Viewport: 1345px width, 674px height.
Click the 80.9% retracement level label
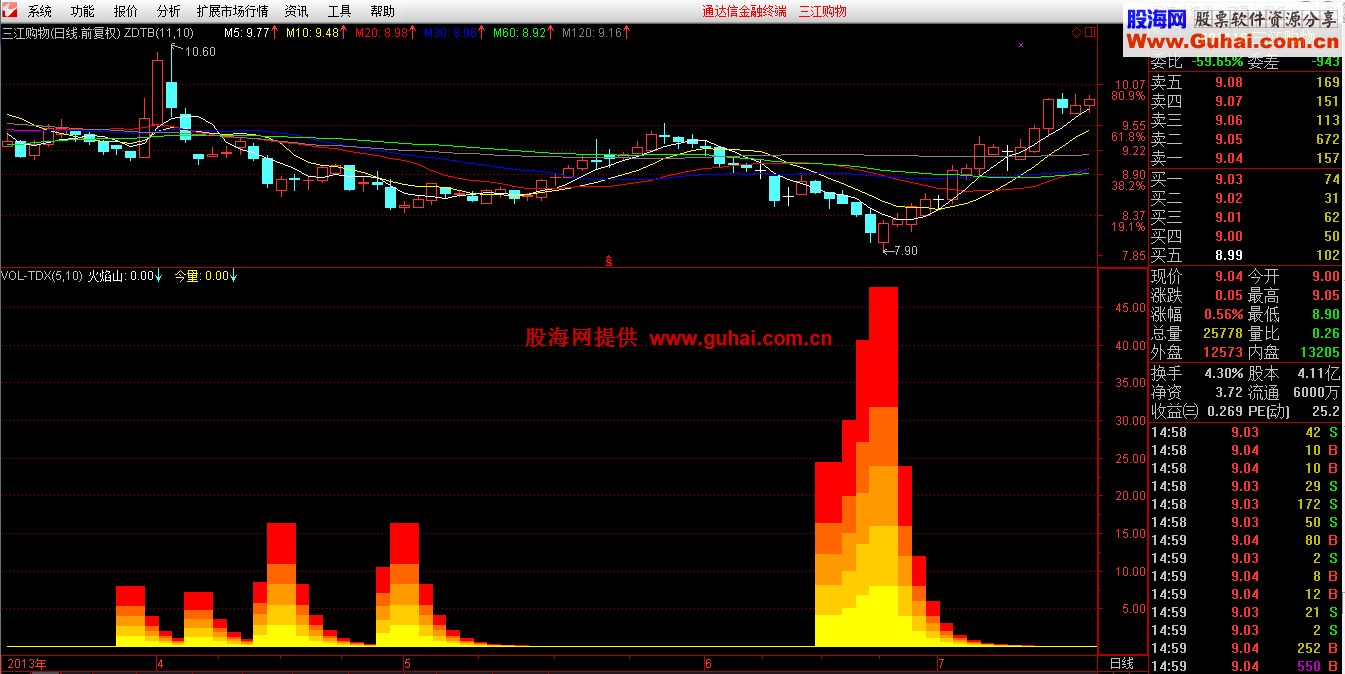(x=1127, y=97)
